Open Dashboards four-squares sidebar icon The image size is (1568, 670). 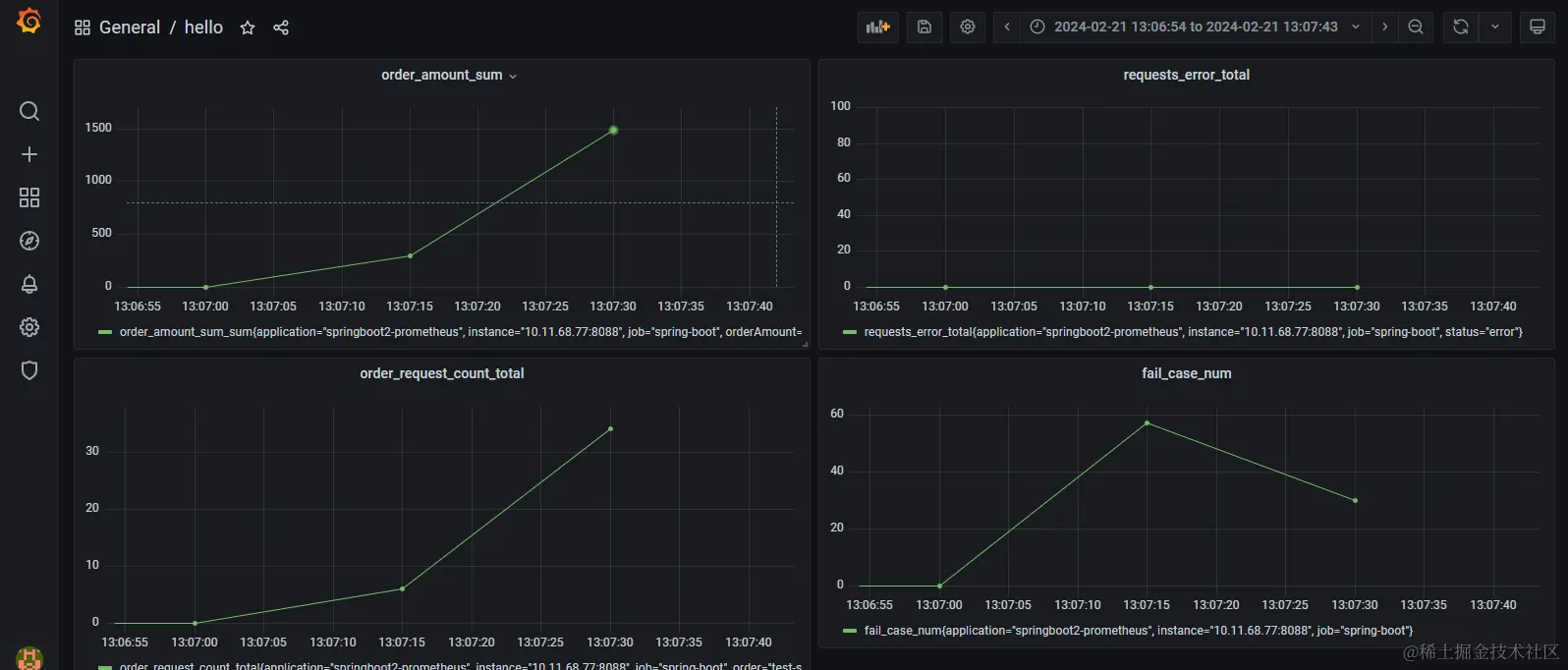29,197
